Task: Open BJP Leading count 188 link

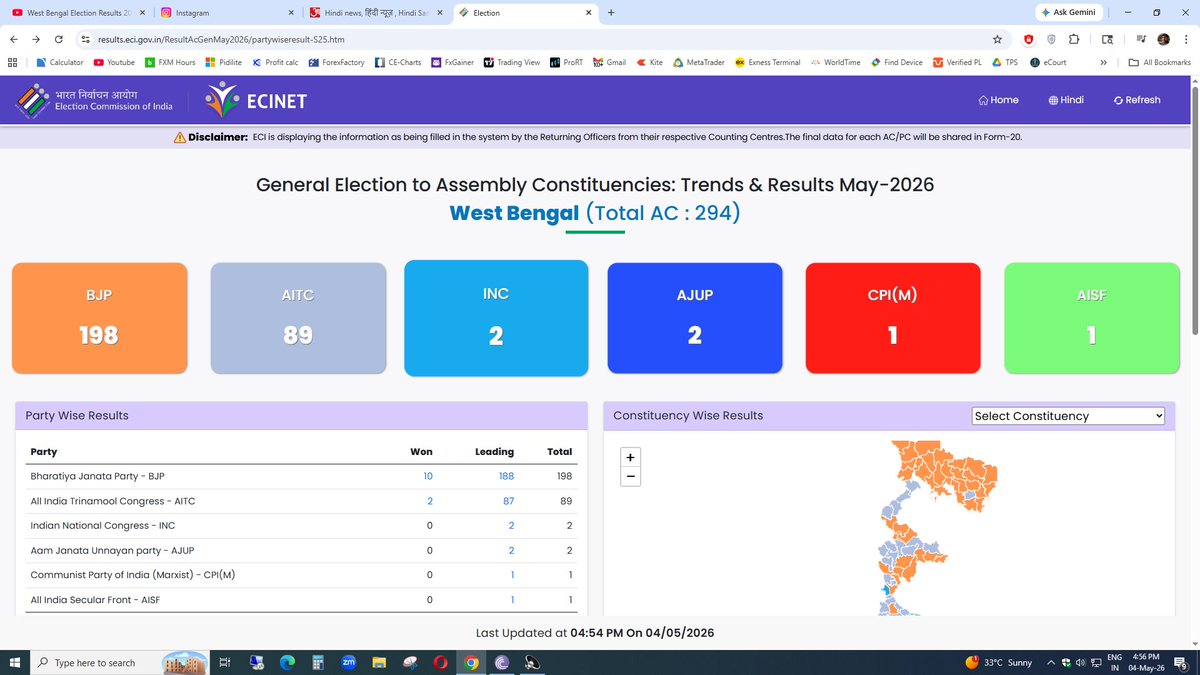Action: point(506,476)
